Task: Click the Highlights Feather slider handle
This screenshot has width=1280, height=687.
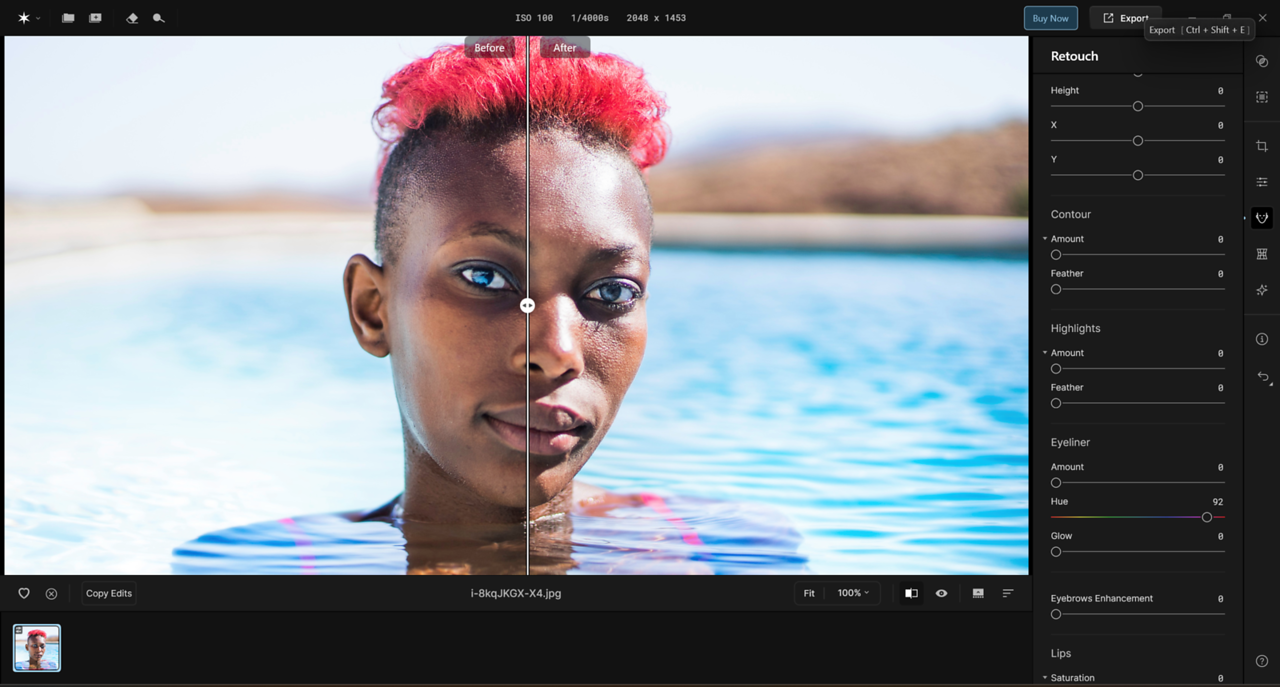Action: (x=1056, y=403)
